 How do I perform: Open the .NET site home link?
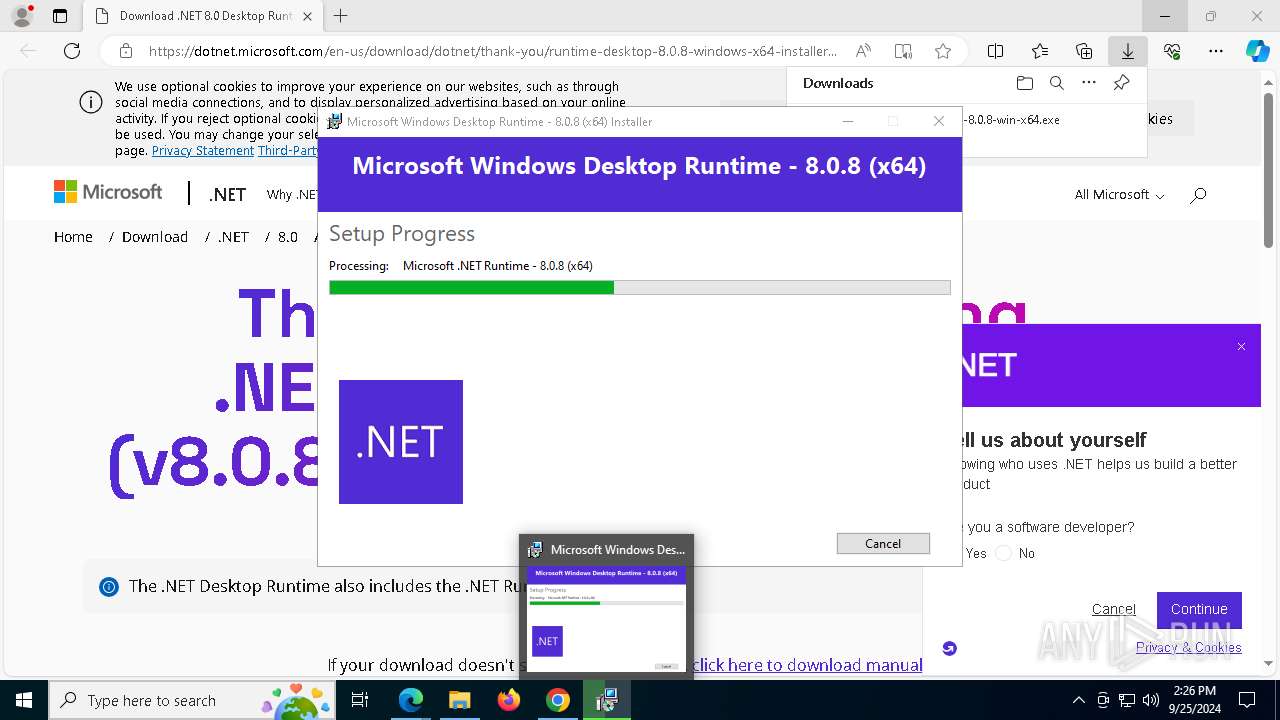click(227, 194)
